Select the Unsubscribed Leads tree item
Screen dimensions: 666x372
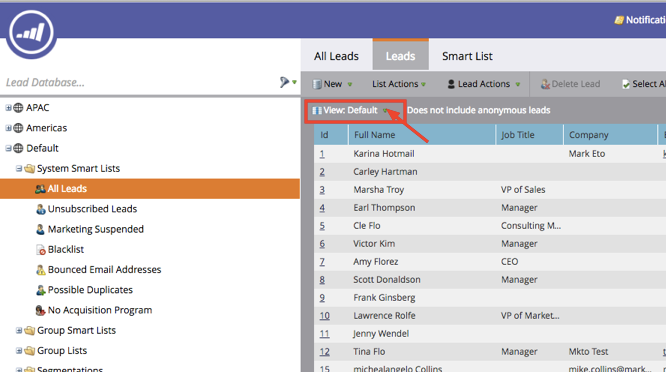[x=92, y=209]
